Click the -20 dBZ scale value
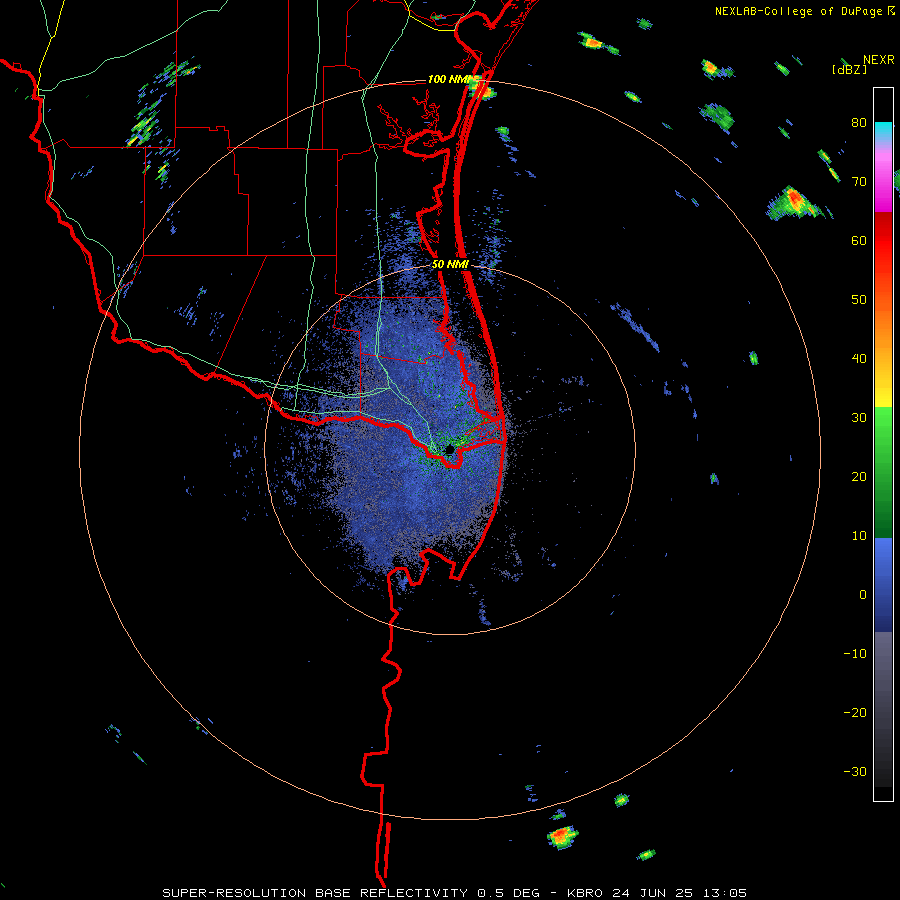This screenshot has width=900, height=900. (855, 712)
